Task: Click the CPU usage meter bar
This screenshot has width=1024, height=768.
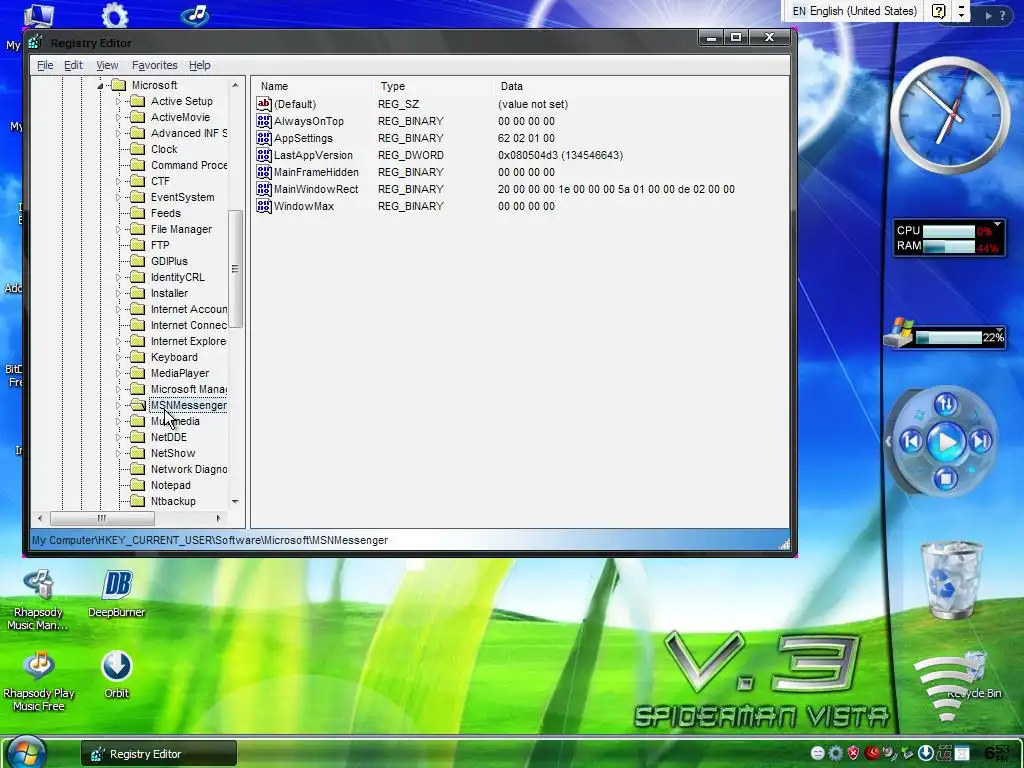Action: pos(949,231)
